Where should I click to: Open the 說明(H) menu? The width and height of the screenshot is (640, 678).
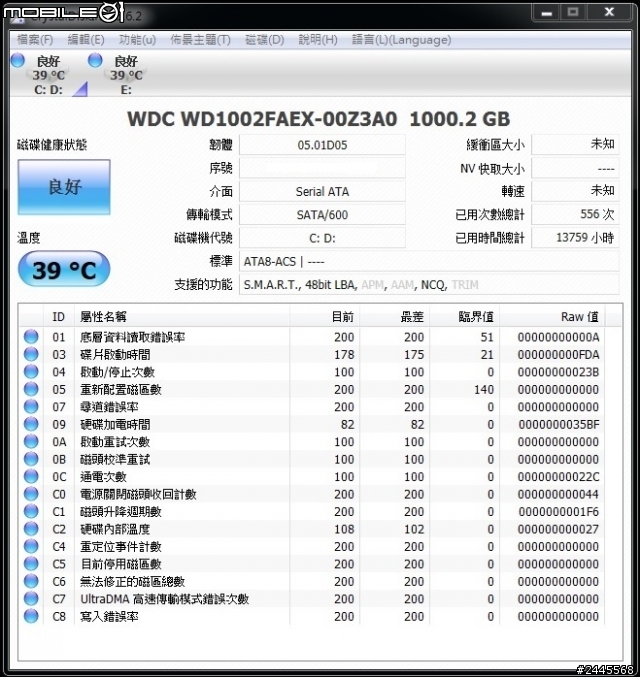point(318,40)
